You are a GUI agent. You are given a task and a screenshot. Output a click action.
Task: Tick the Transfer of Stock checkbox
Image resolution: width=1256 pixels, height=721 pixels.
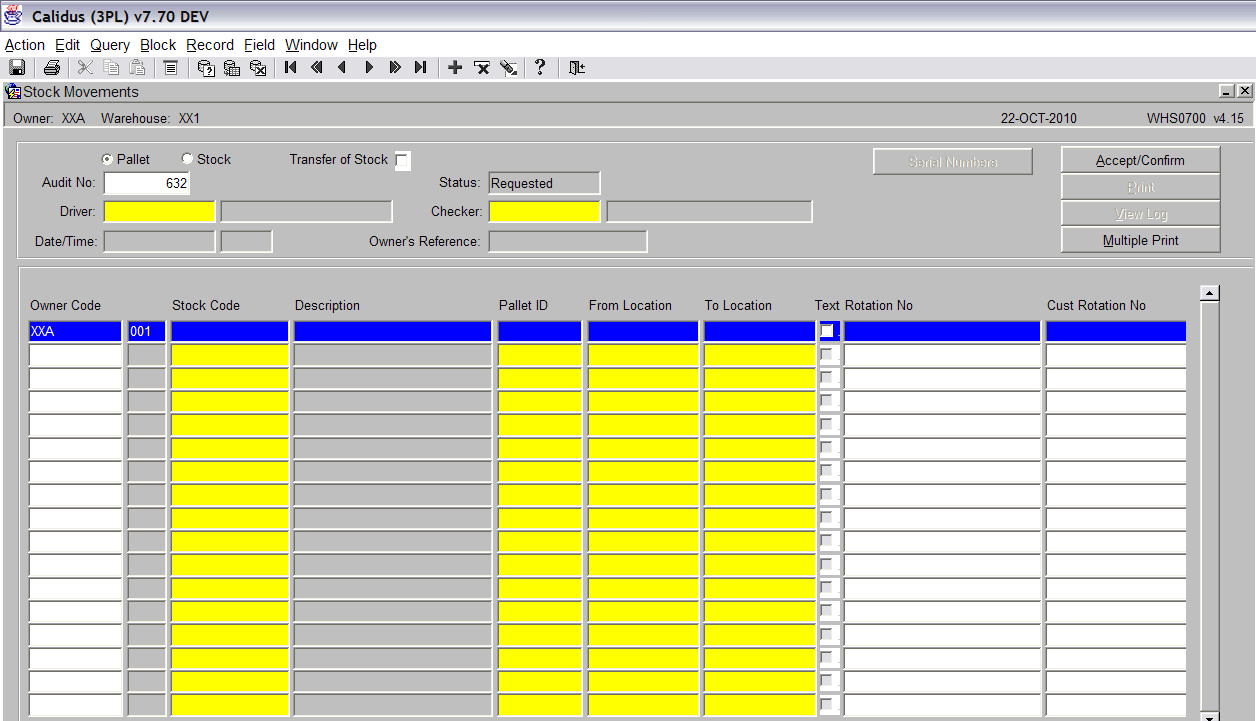click(402, 160)
